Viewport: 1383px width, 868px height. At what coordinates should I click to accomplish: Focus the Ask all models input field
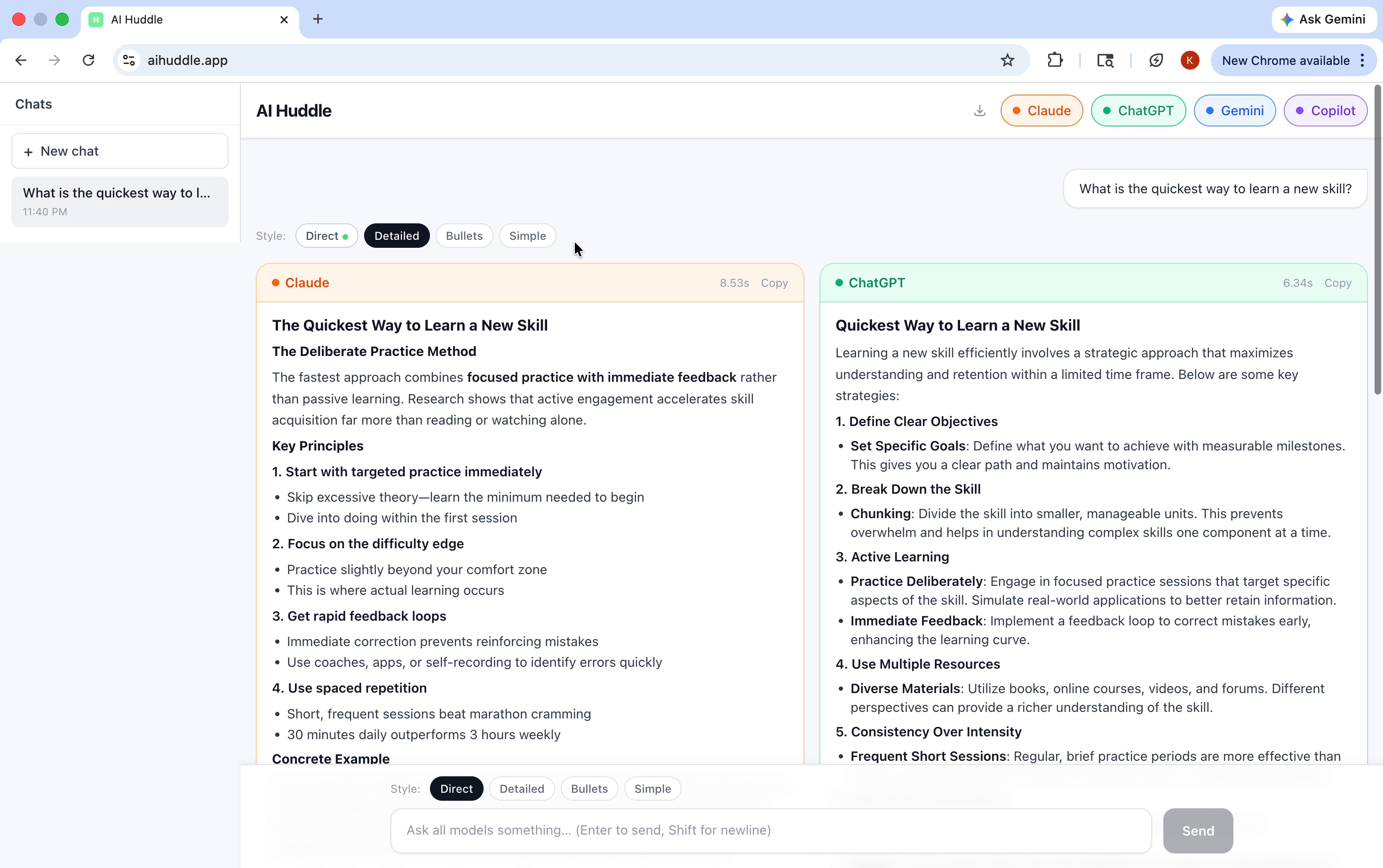click(771, 830)
